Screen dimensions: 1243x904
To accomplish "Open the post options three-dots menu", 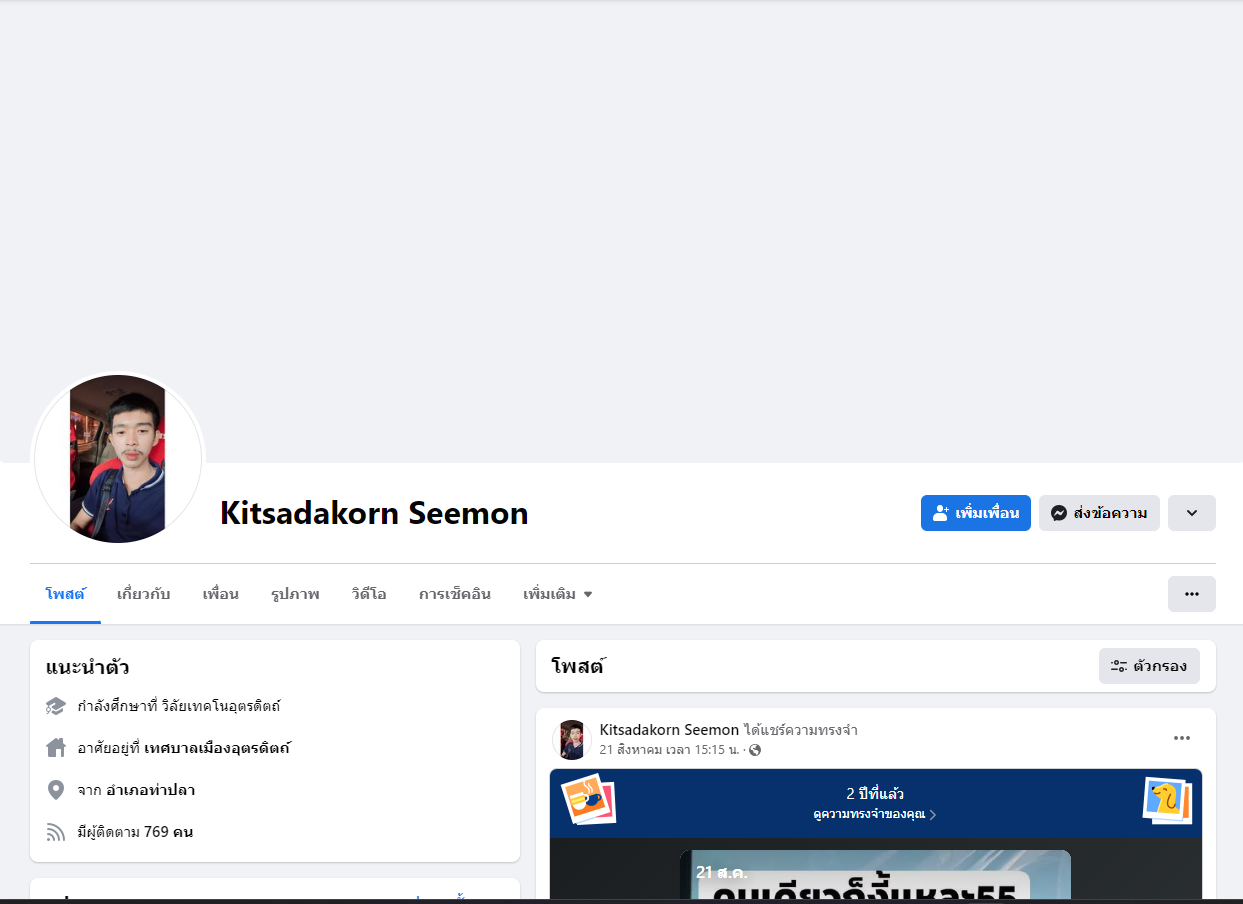I will pyautogui.click(x=1182, y=738).
